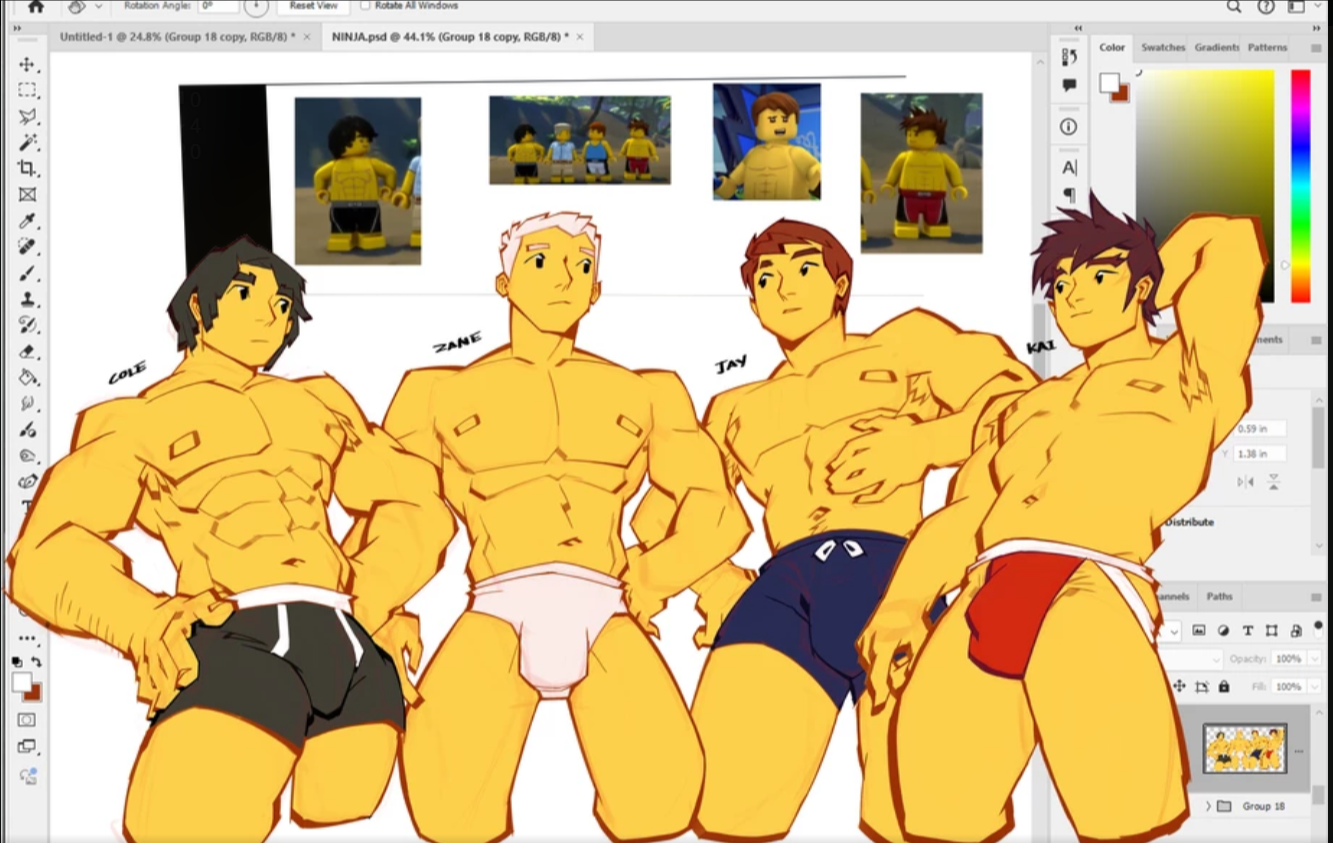
Task: Filter layers by type layers
Action: (1247, 631)
